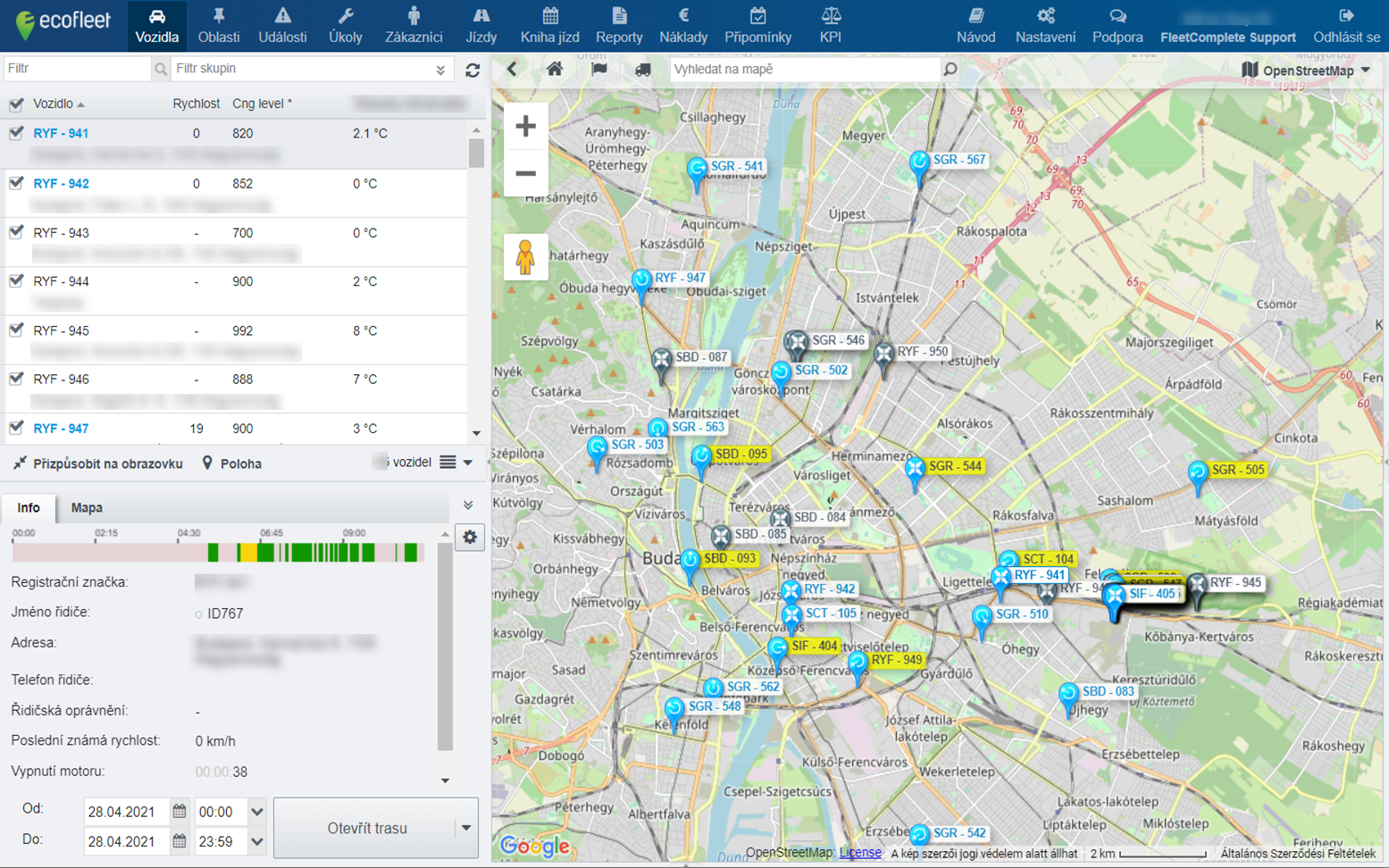Open the Jízdy trips section
Screen dimensions: 1389x868
[481, 25]
